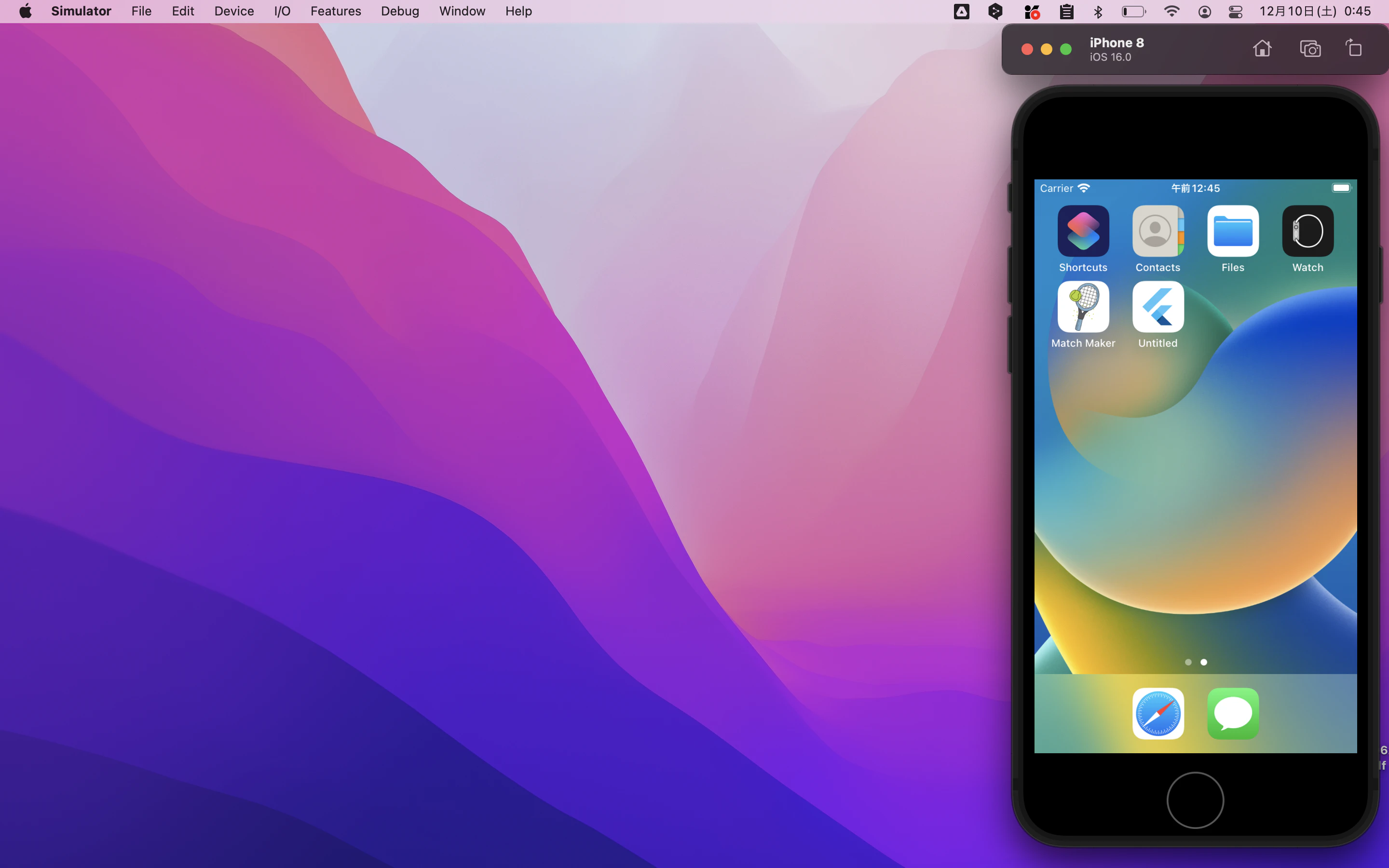This screenshot has width=1389, height=868.
Task: Take a simulator screenshot with camera icon
Action: coord(1310,49)
